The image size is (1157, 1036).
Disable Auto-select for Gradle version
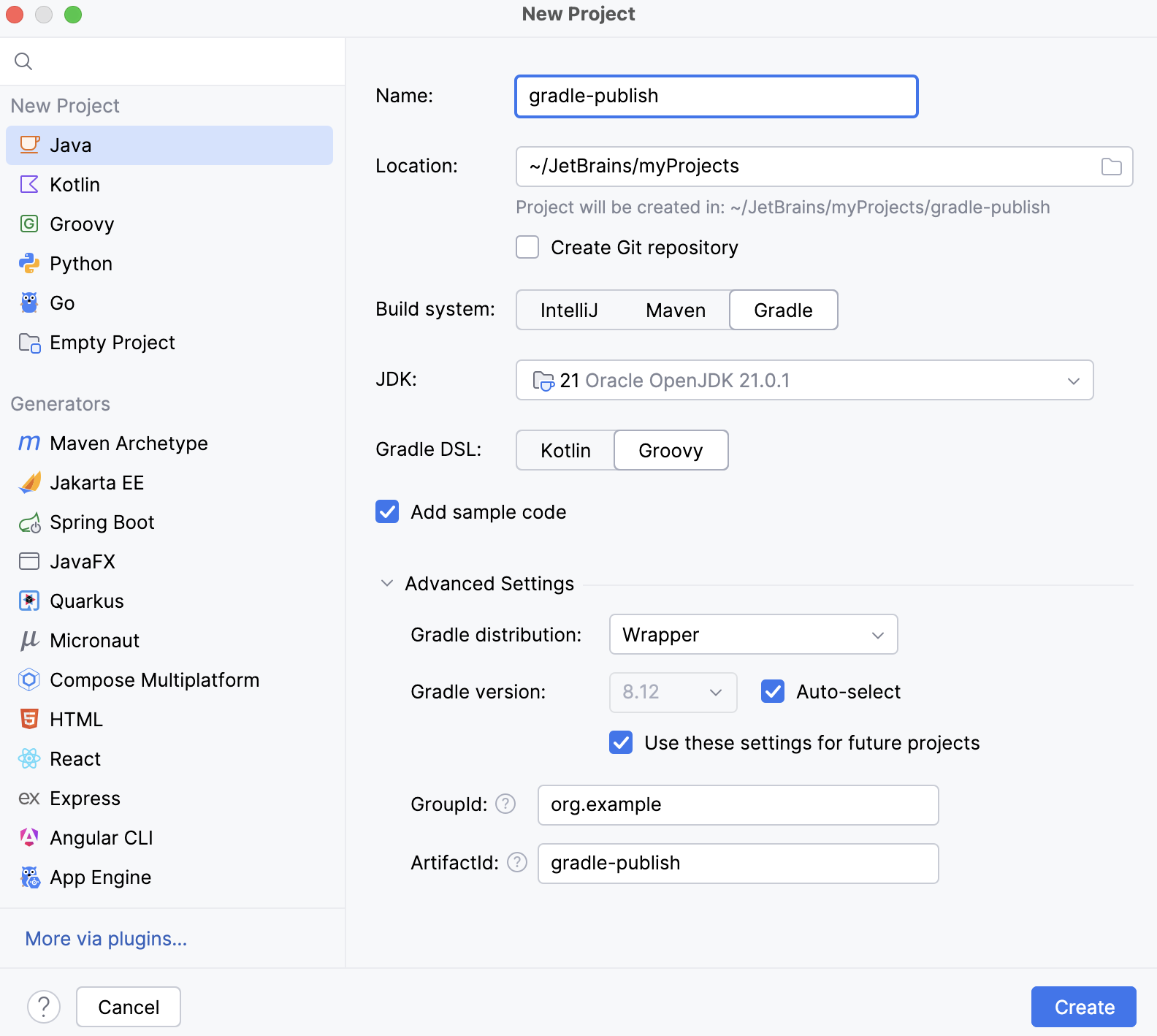click(x=773, y=691)
